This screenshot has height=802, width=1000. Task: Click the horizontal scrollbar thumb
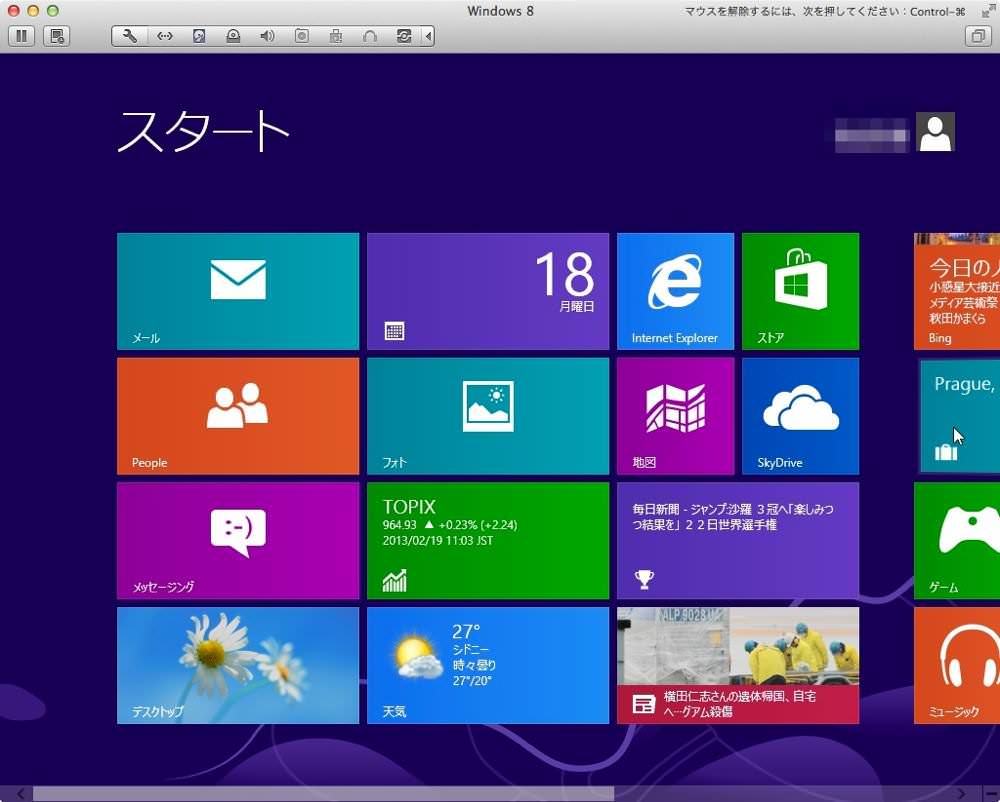pos(323,794)
